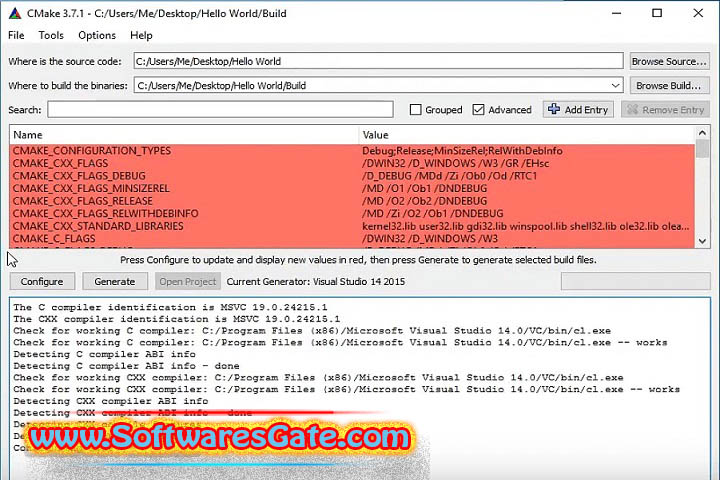Enable the Grouped checkbox
720x480 pixels.
416,109
